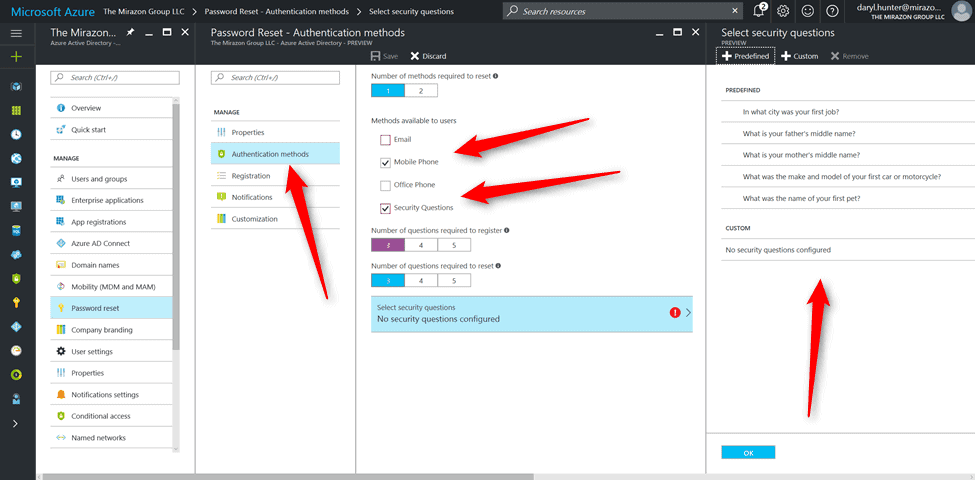Open the settings gear icon

783,11
